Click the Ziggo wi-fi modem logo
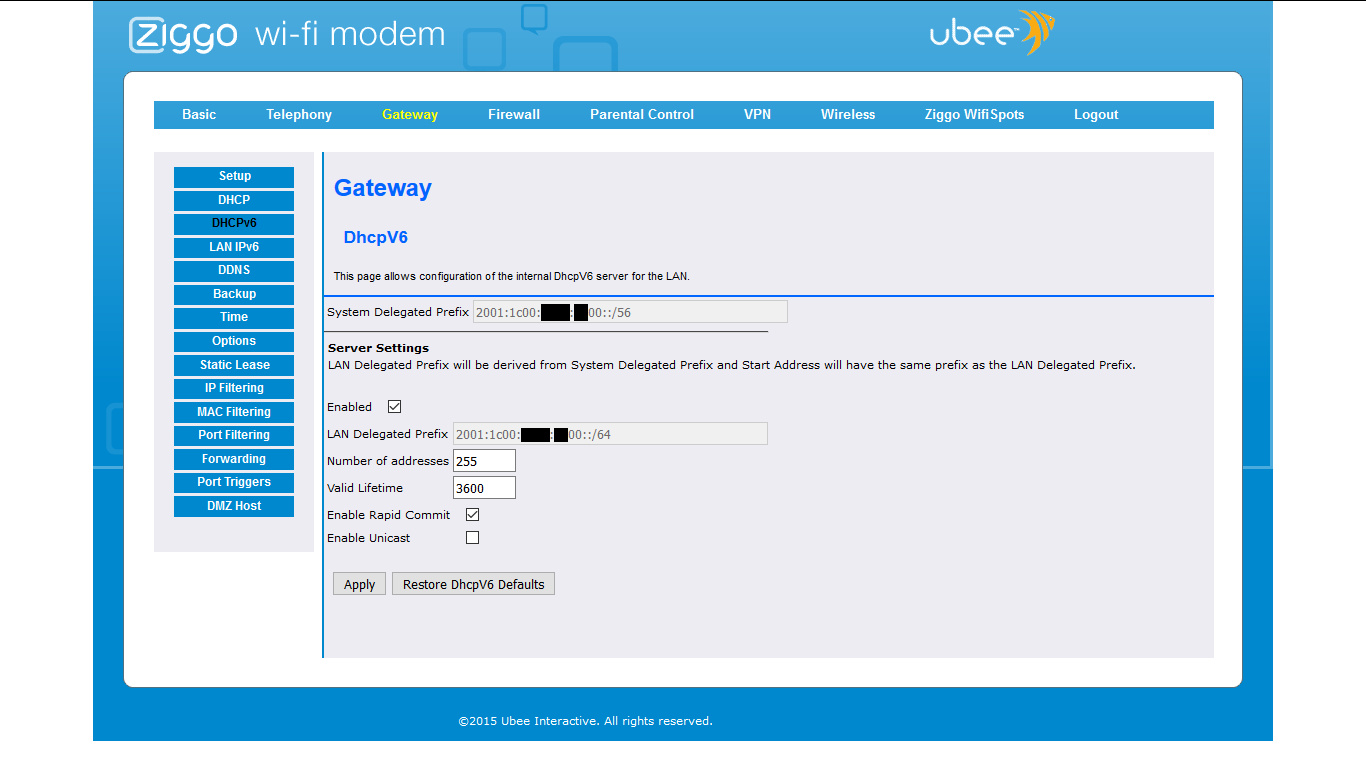Image resolution: width=1366 pixels, height=768 pixels. 287,35
